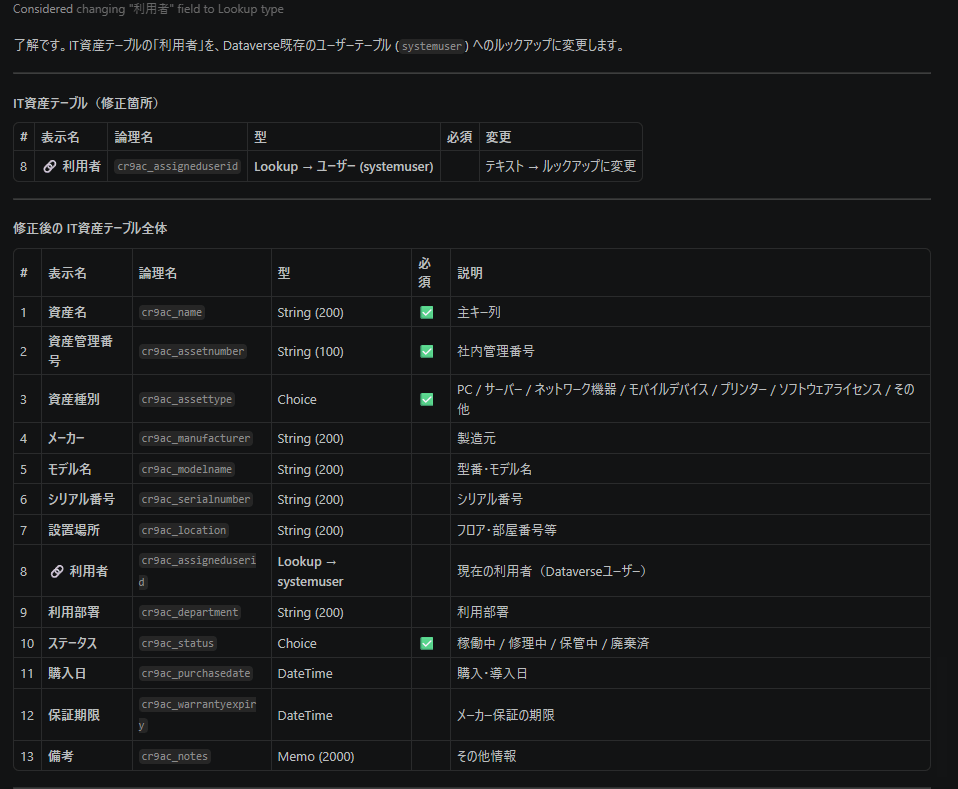Click the link icon beside 利用者 in the top table
Viewport: 958px width, 789px height.
point(49,167)
